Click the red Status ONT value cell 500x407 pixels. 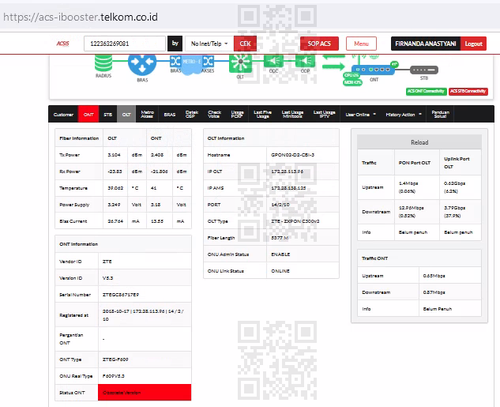145,392
